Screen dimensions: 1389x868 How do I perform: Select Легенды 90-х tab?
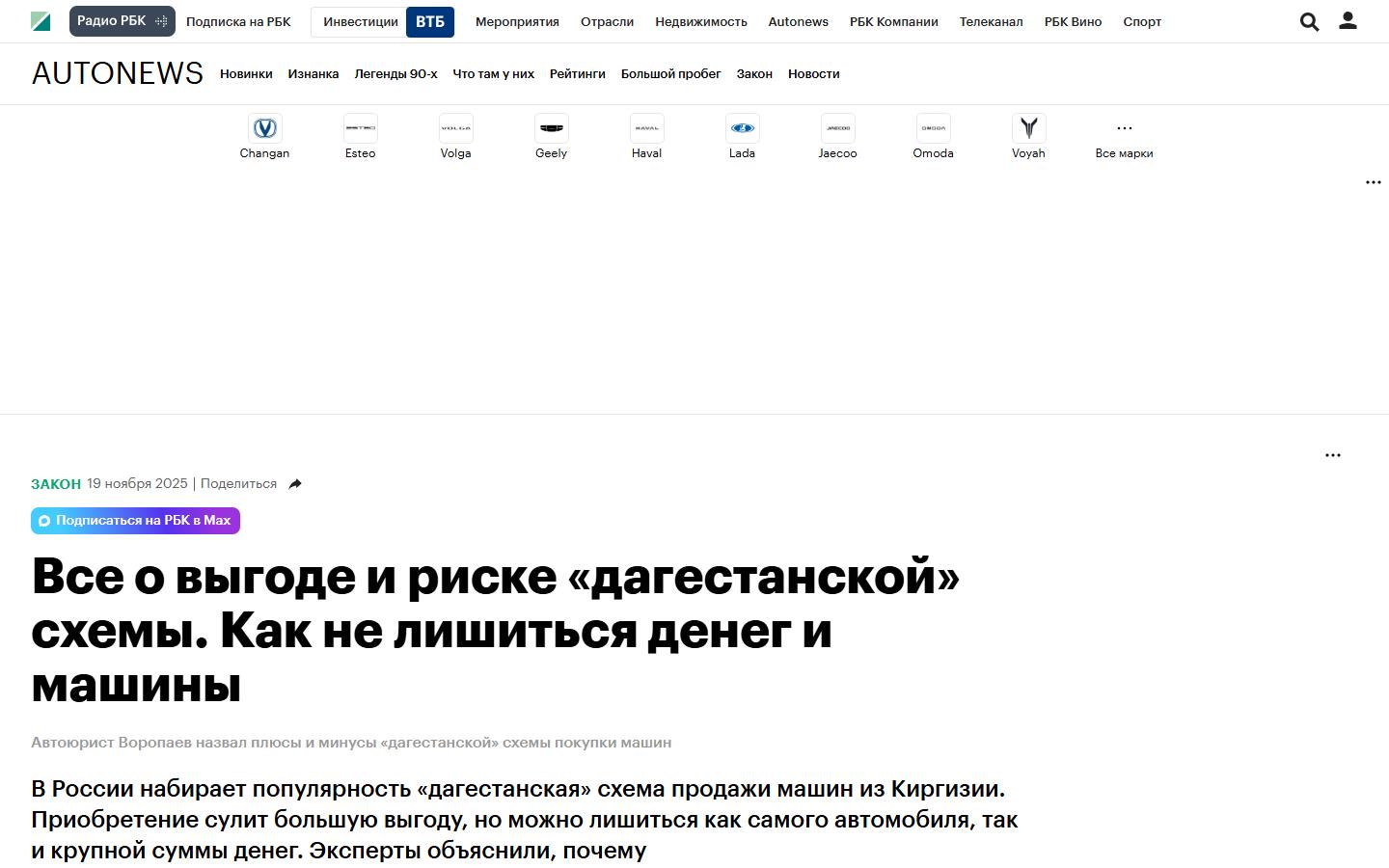[395, 74]
